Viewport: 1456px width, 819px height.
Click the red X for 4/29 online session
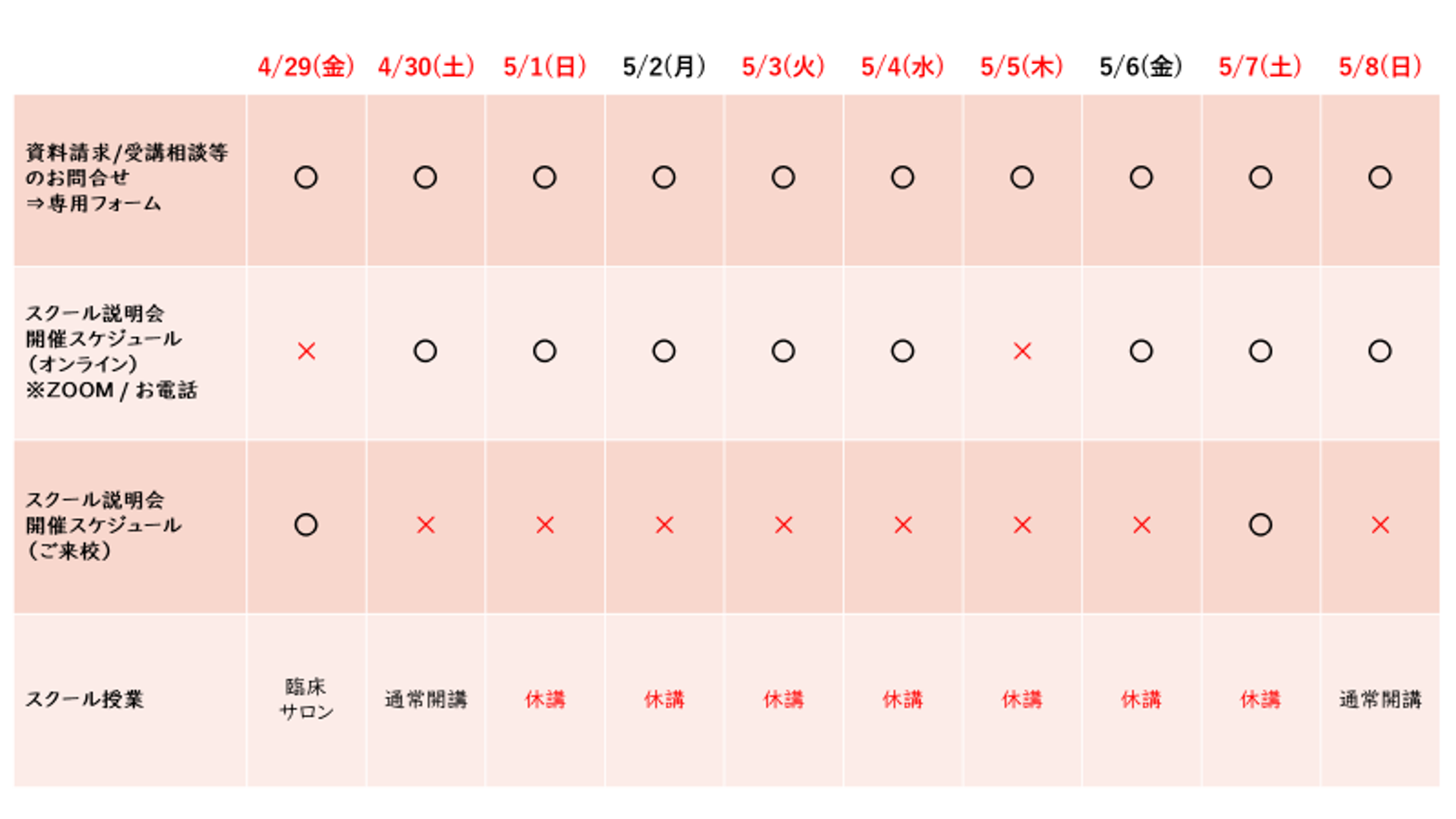[305, 351]
